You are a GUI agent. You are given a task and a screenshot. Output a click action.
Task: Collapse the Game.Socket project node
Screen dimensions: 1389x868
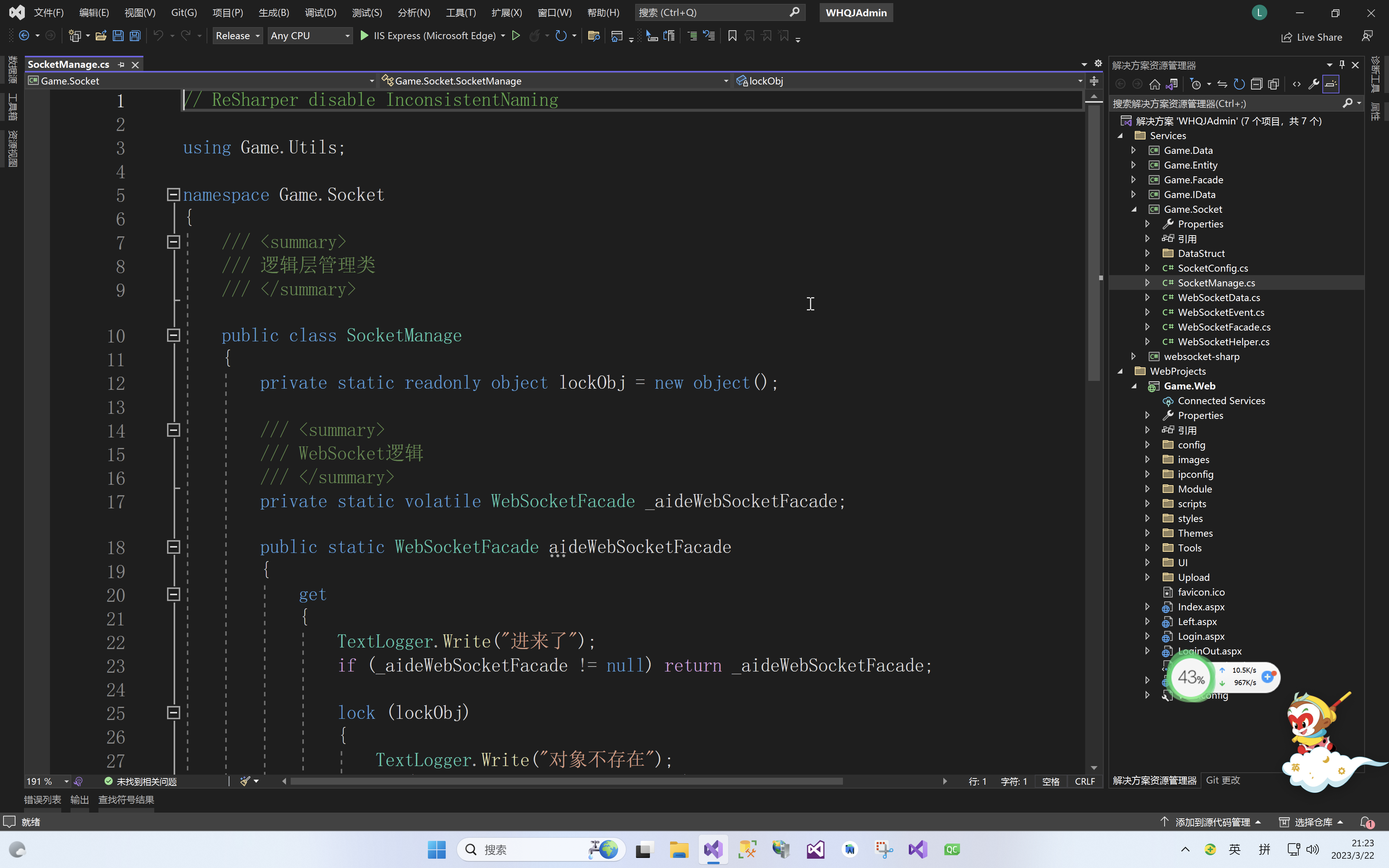coord(1134,210)
